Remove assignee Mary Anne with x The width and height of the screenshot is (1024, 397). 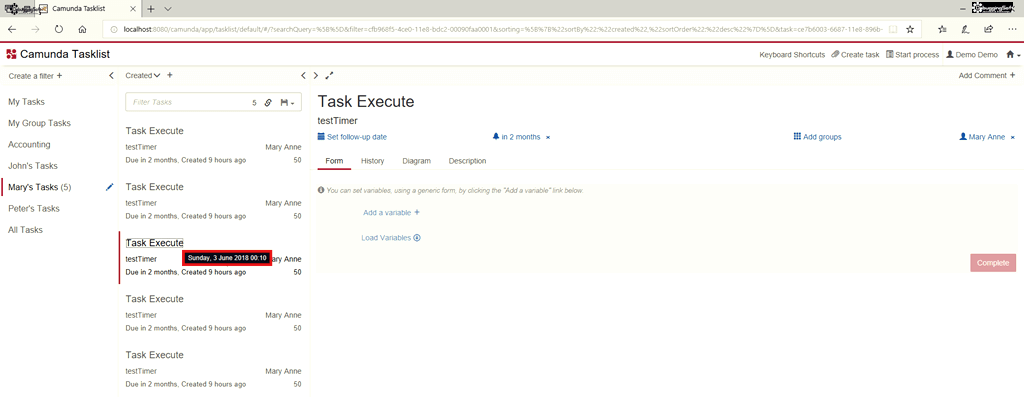coord(1012,137)
